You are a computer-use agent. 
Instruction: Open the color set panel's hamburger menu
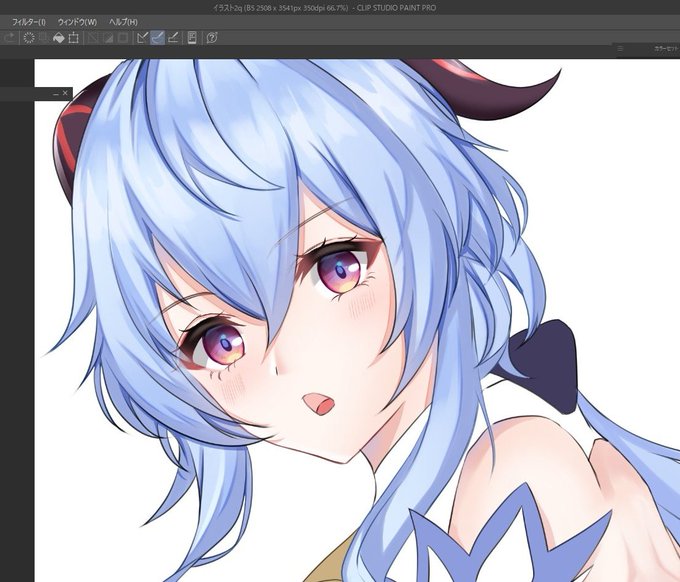click(620, 49)
